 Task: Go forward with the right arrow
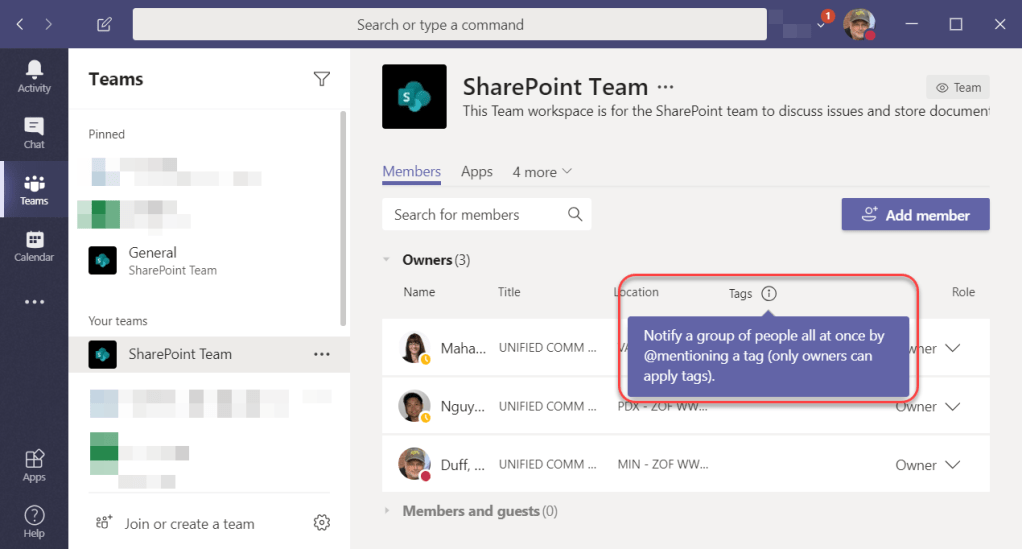tap(49, 24)
